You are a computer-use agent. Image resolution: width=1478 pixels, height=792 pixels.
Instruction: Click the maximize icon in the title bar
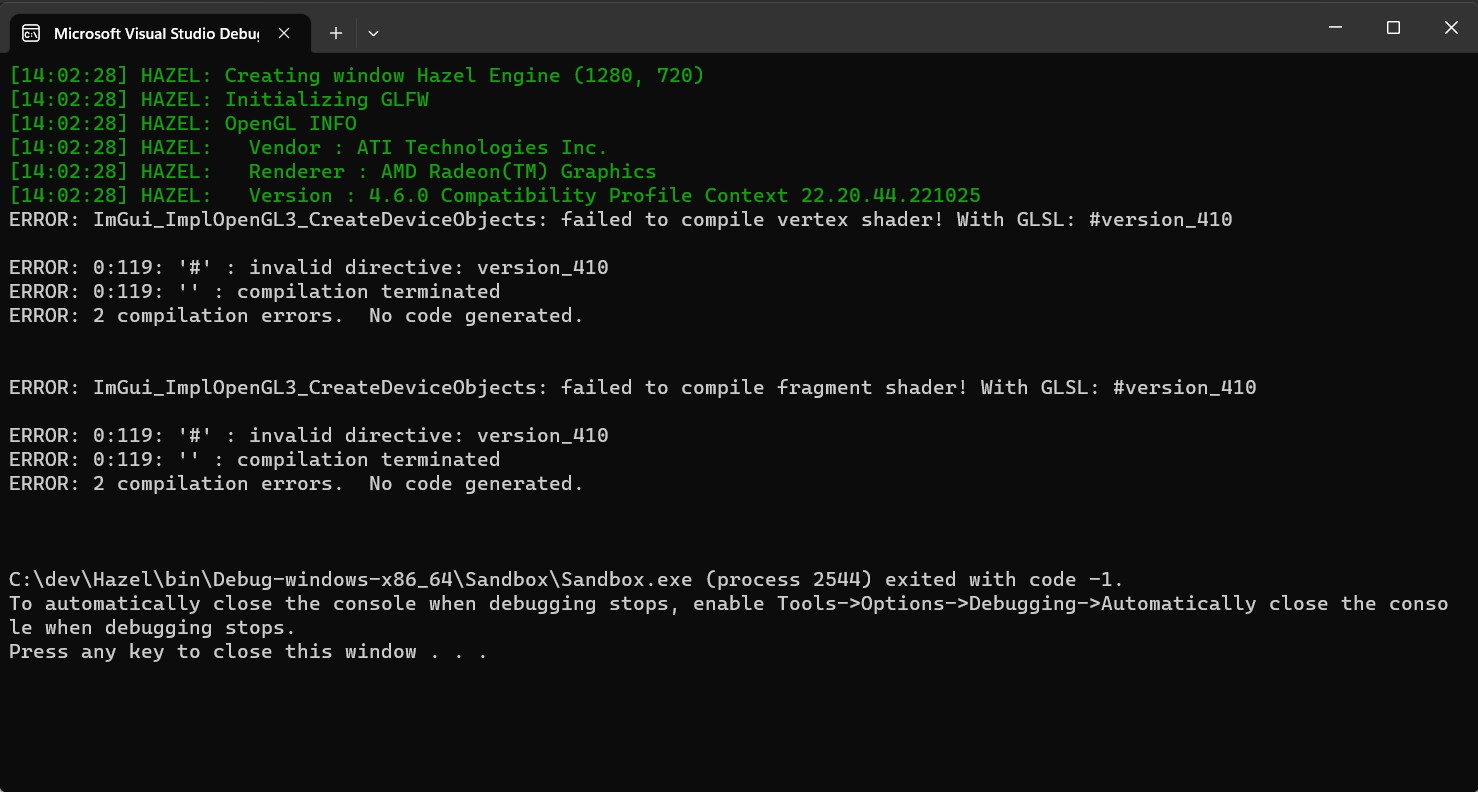point(1393,27)
